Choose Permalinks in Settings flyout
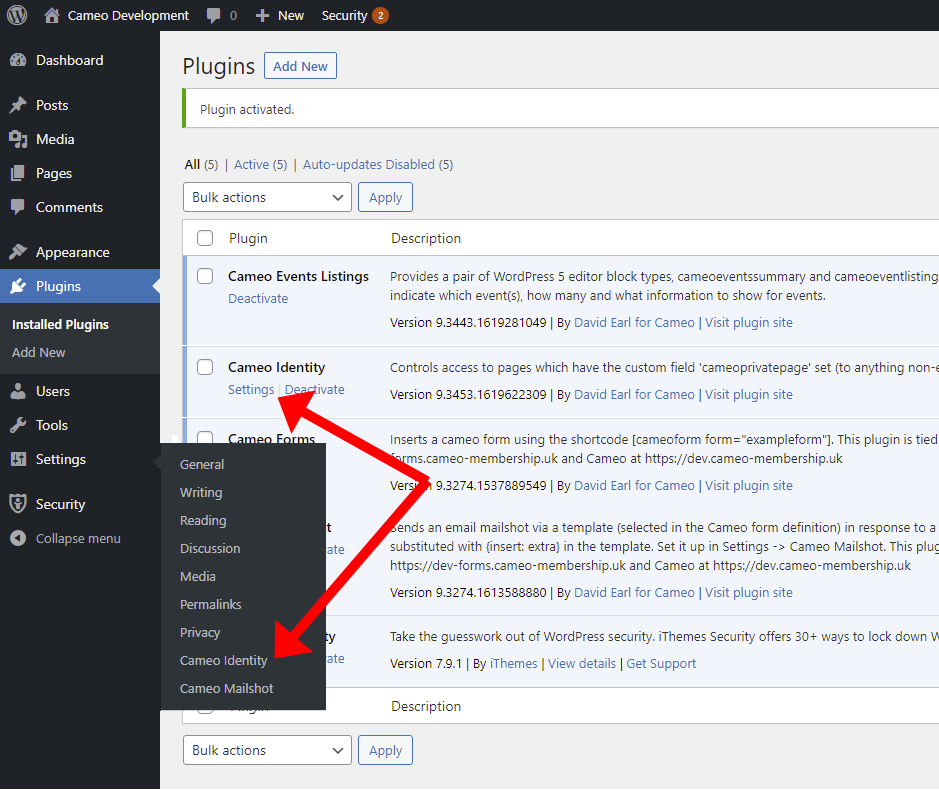 (211, 605)
